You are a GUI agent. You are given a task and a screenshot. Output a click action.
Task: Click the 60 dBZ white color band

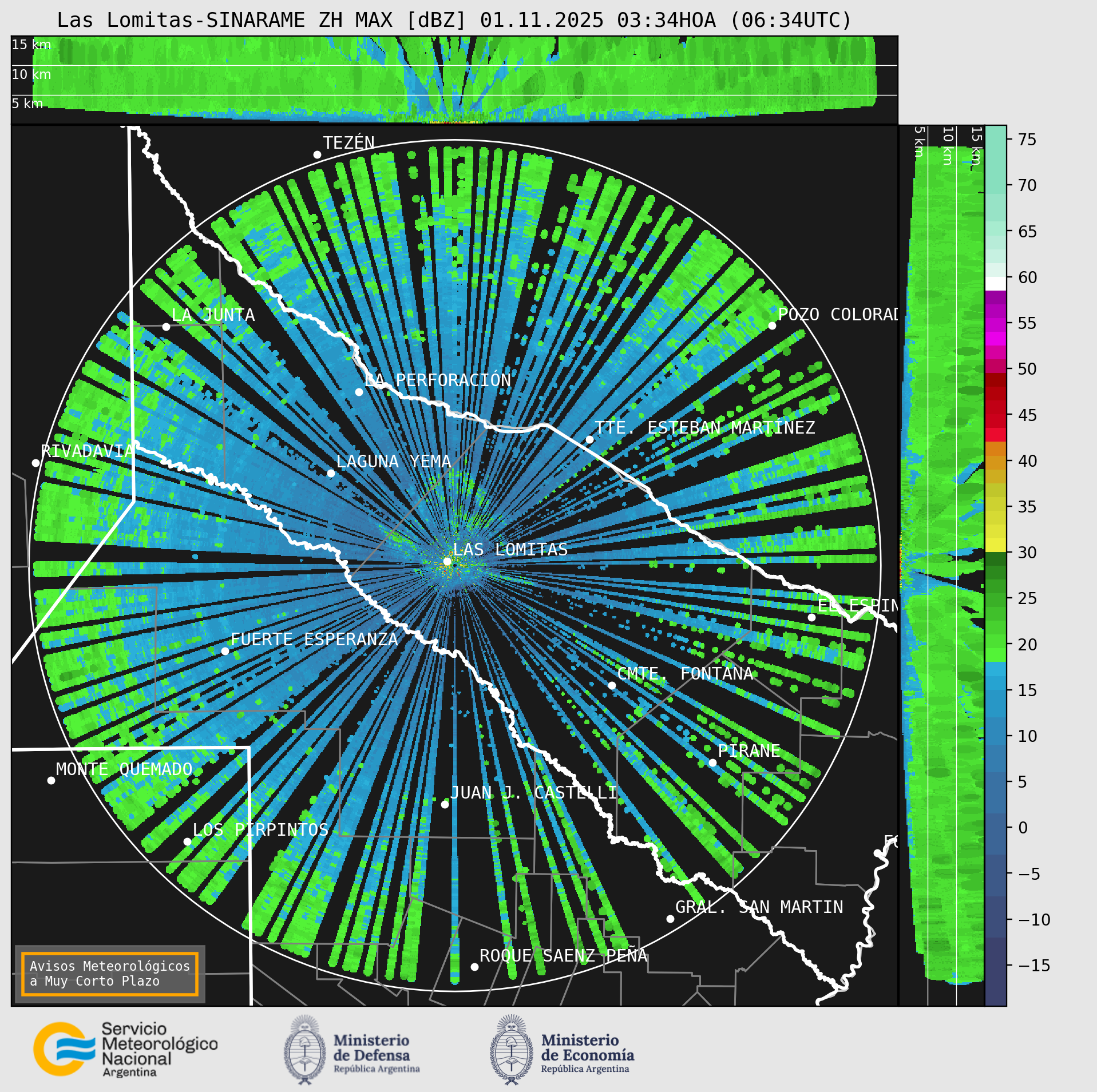tap(996, 284)
